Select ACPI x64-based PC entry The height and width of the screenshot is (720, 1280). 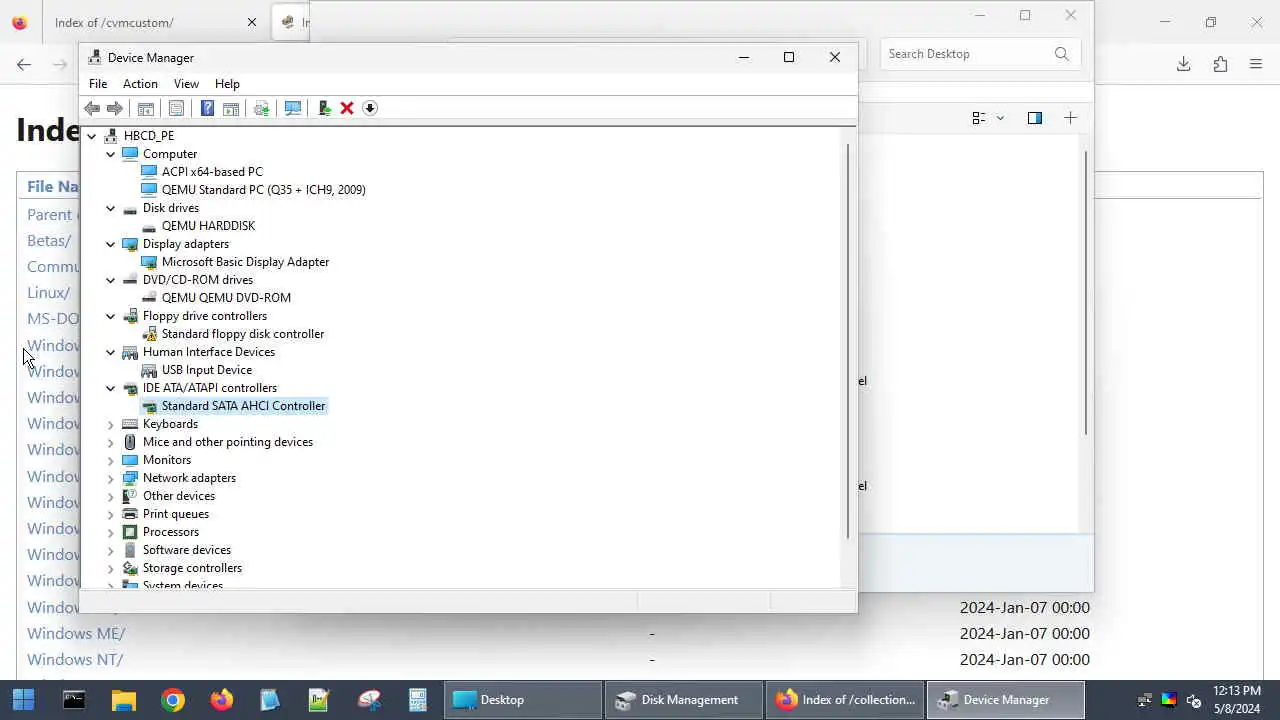212,172
